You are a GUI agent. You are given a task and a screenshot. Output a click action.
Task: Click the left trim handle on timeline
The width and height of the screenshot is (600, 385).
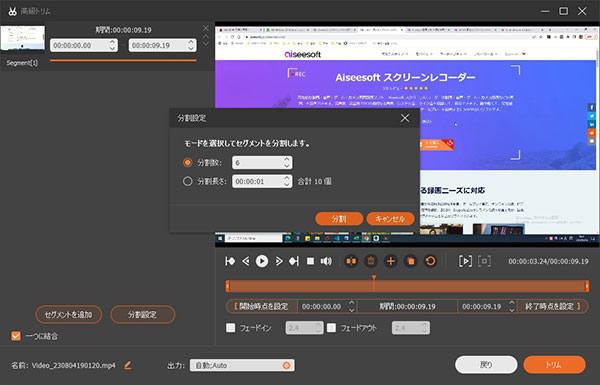(x=227, y=286)
